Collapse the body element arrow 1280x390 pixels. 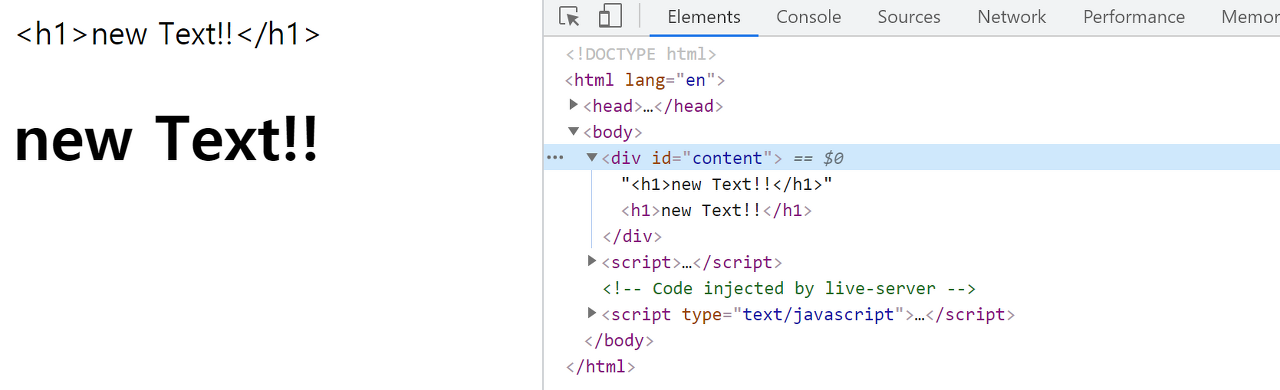[x=573, y=131]
